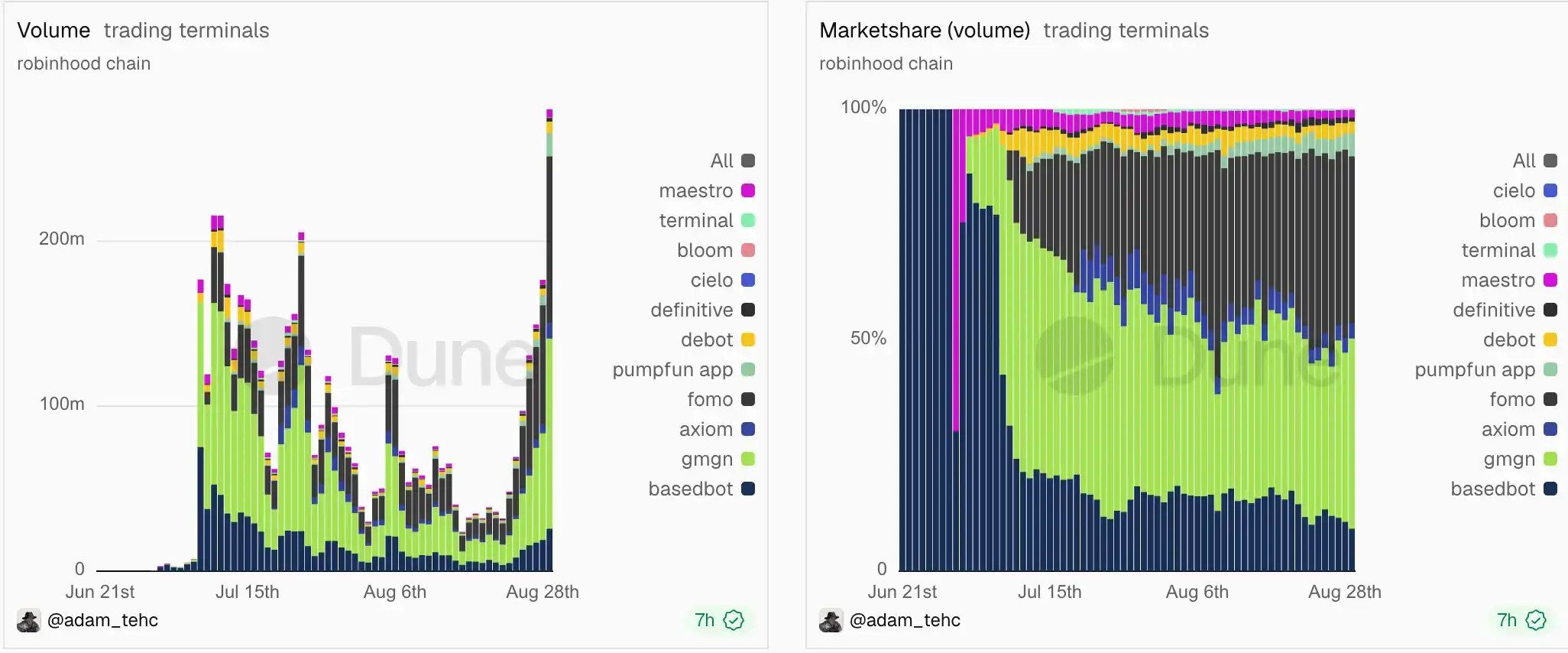Open @adam_tehc profile under Volume chart

pyautogui.click(x=102, y=620)
